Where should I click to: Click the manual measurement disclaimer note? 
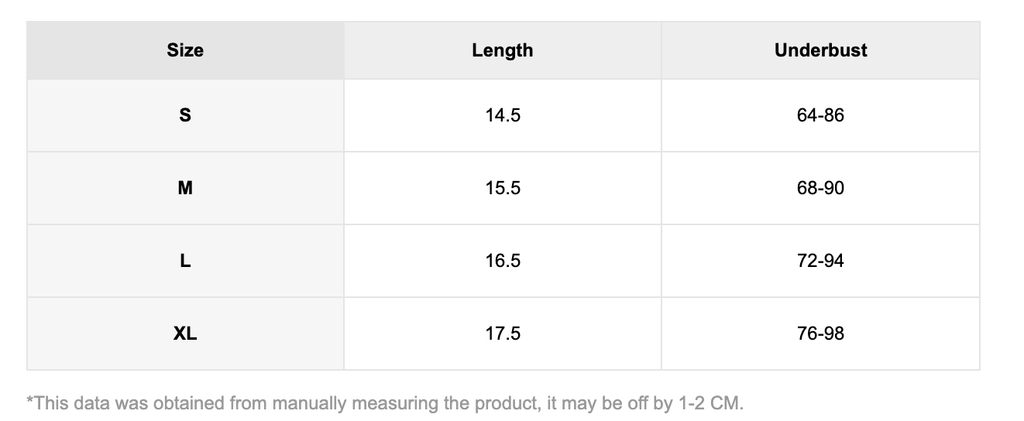pos(385,404)
